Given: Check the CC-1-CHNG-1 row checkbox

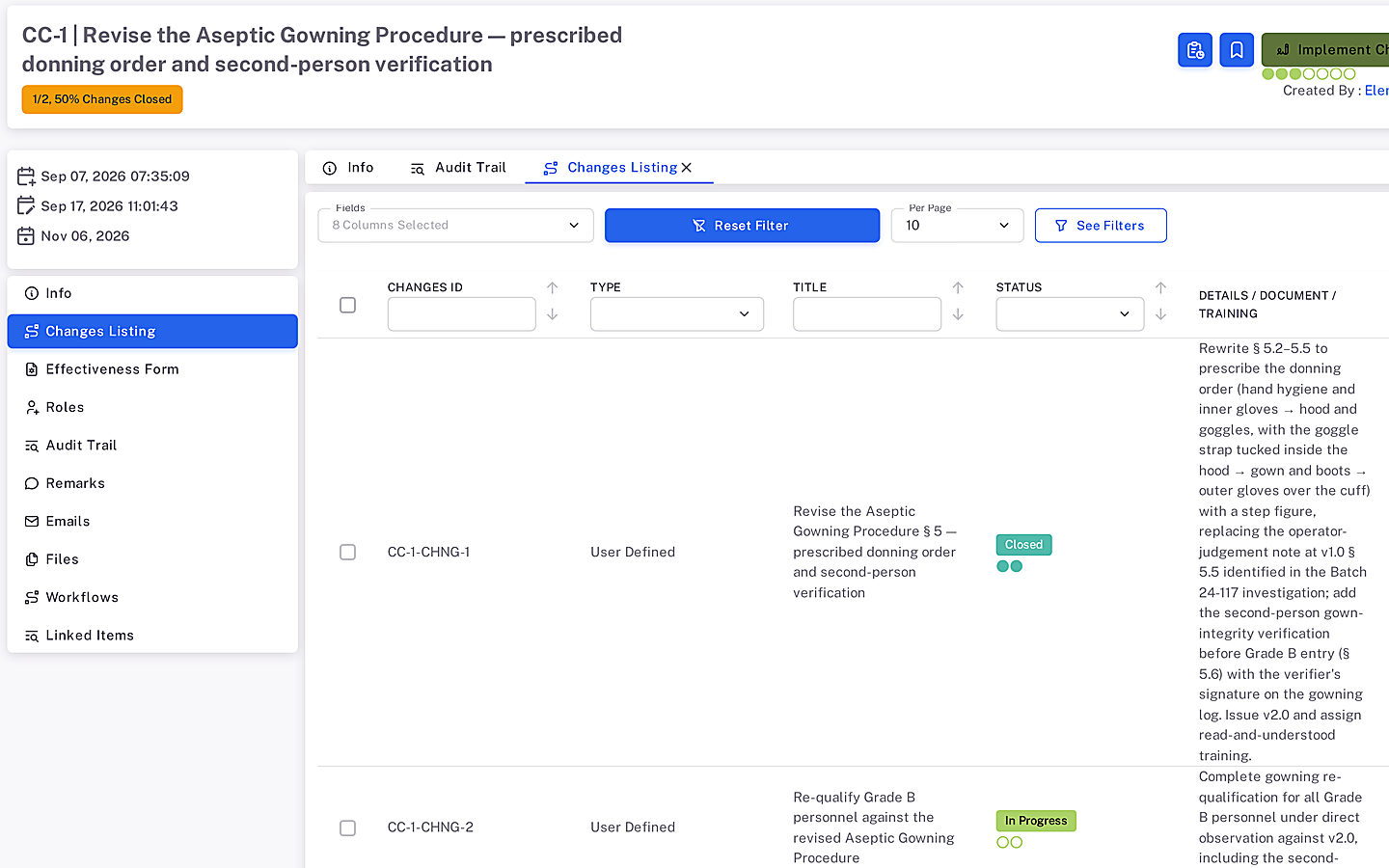Looking at the screenshot, I should point(348,552).
